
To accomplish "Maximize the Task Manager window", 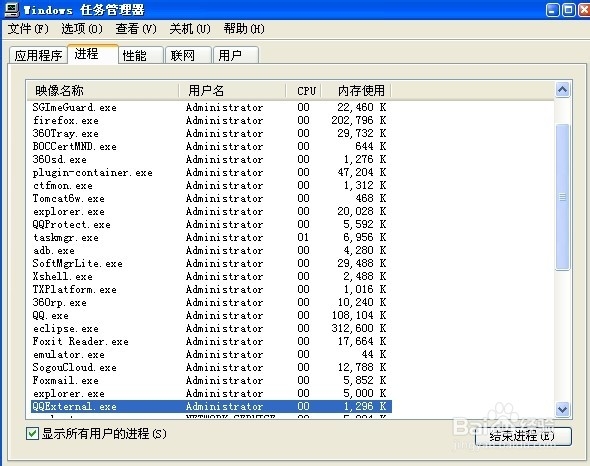I will (569, 10).
